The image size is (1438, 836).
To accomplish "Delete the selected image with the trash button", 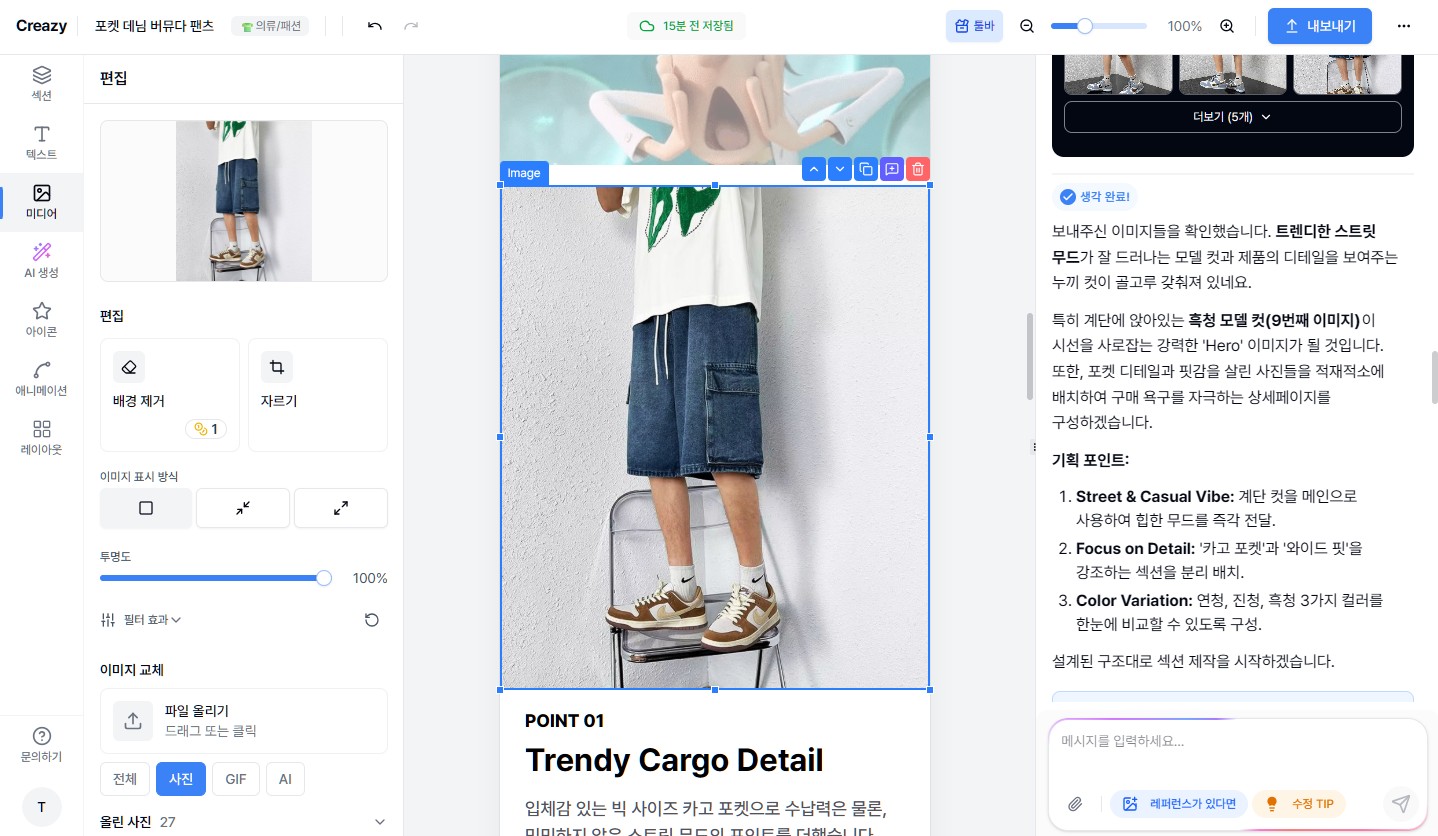I will pyautogui.click(x=917, y=169).
